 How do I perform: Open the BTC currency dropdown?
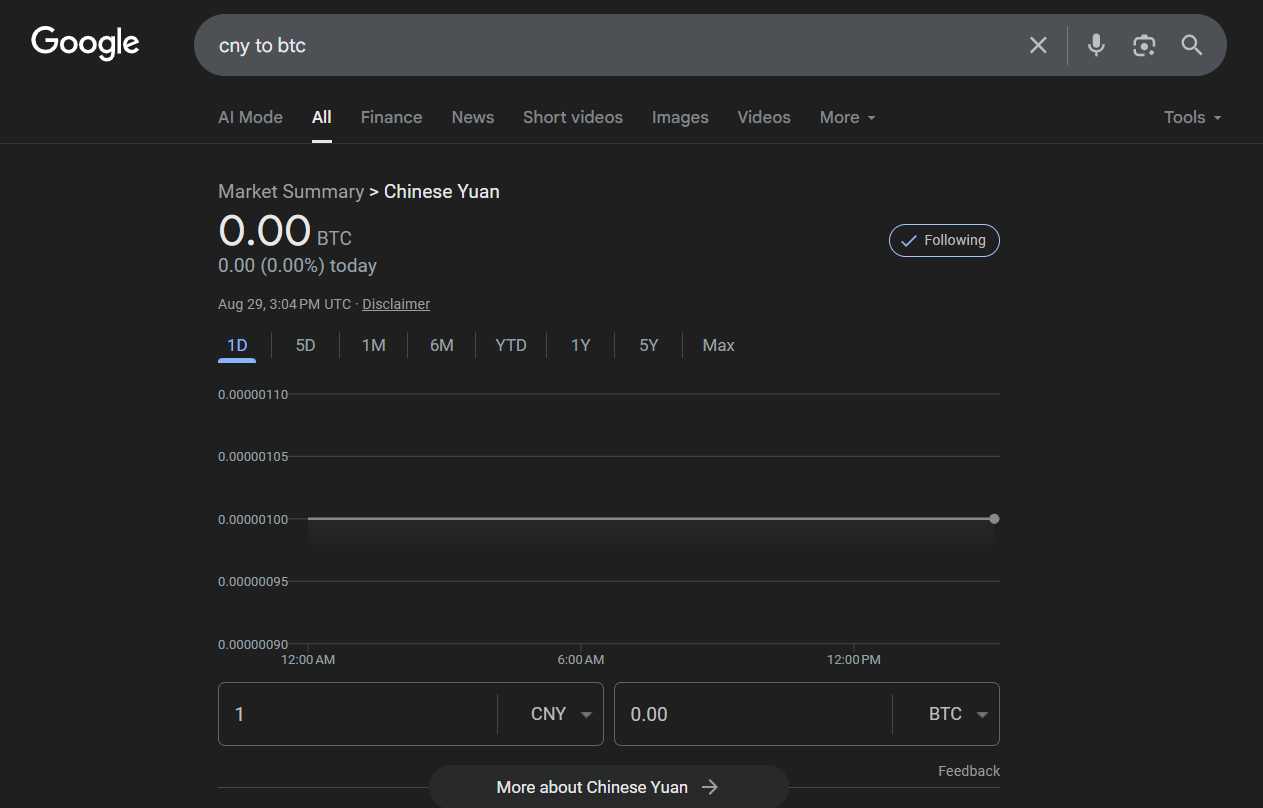pyautogui.click(x=957, y=714)
